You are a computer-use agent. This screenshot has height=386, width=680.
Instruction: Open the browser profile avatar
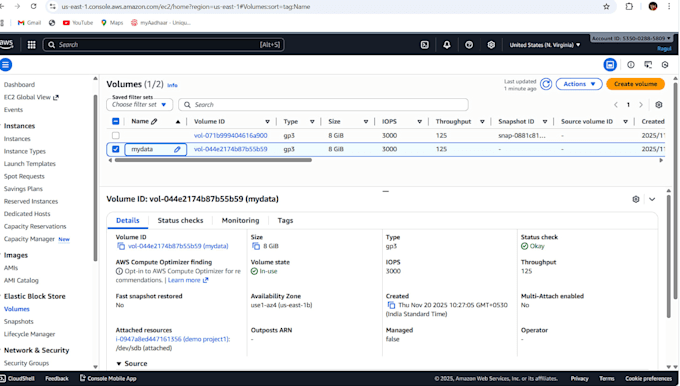[x=653, y=6]
